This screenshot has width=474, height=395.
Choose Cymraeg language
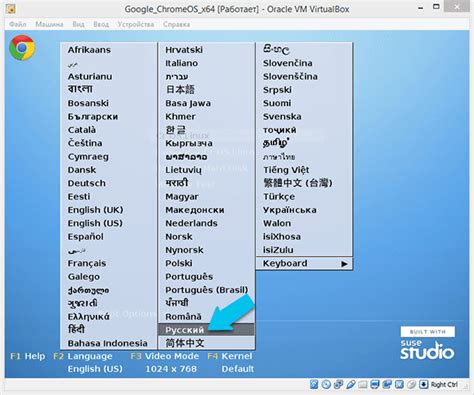tap(88, 157)
